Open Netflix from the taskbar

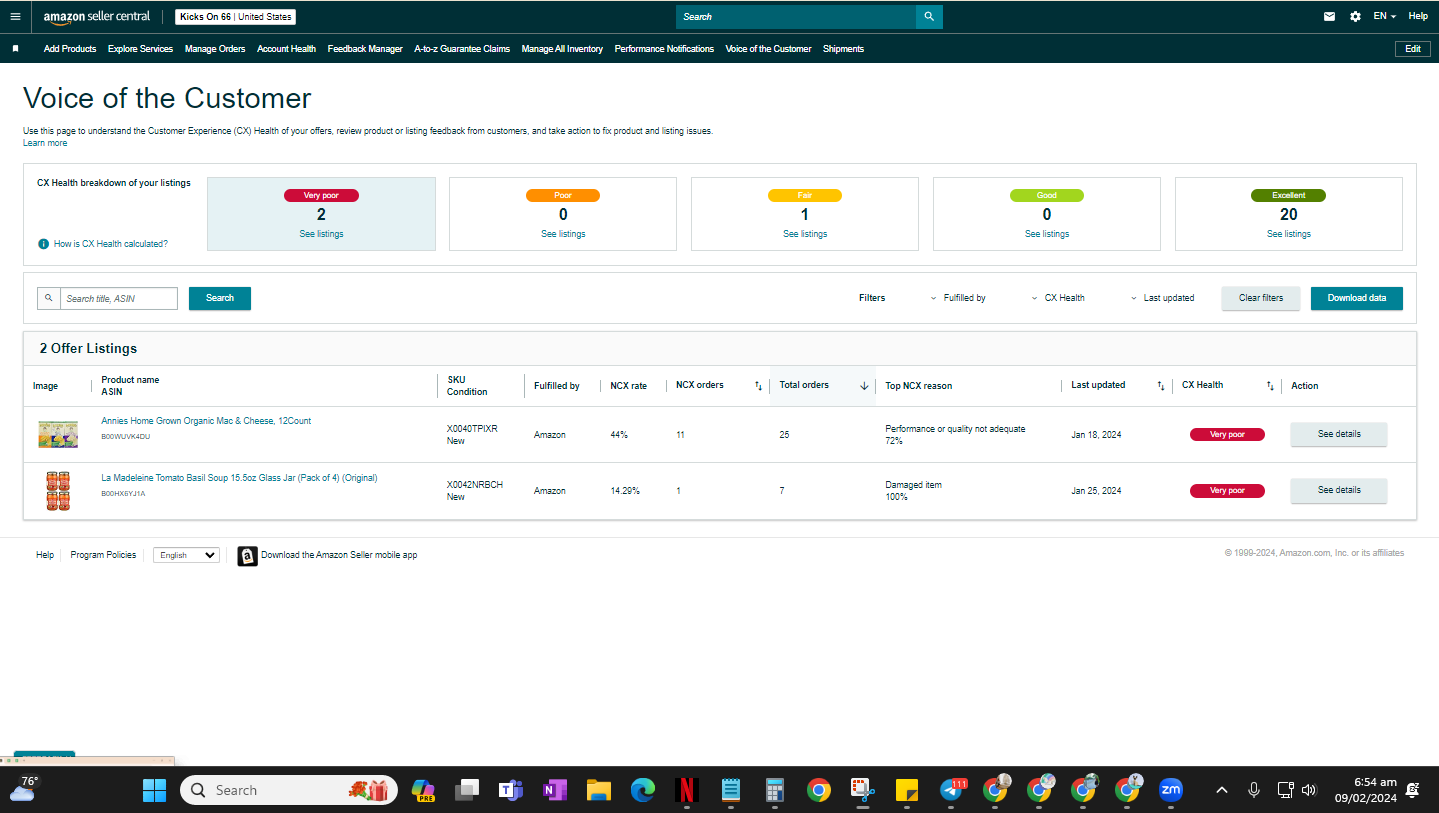tap(687, 790)
